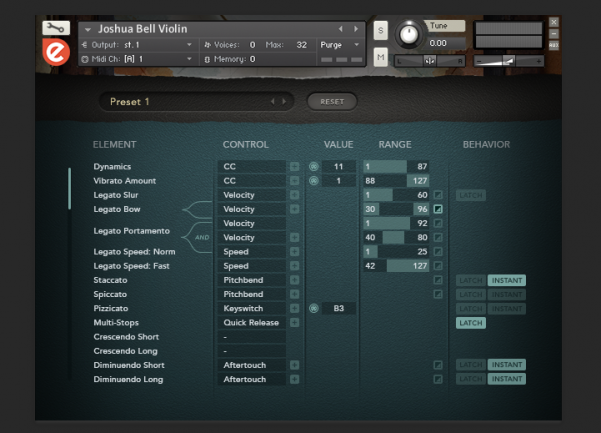
Task: Mute the instrument with M button
Action: click(x=381, y=57)
